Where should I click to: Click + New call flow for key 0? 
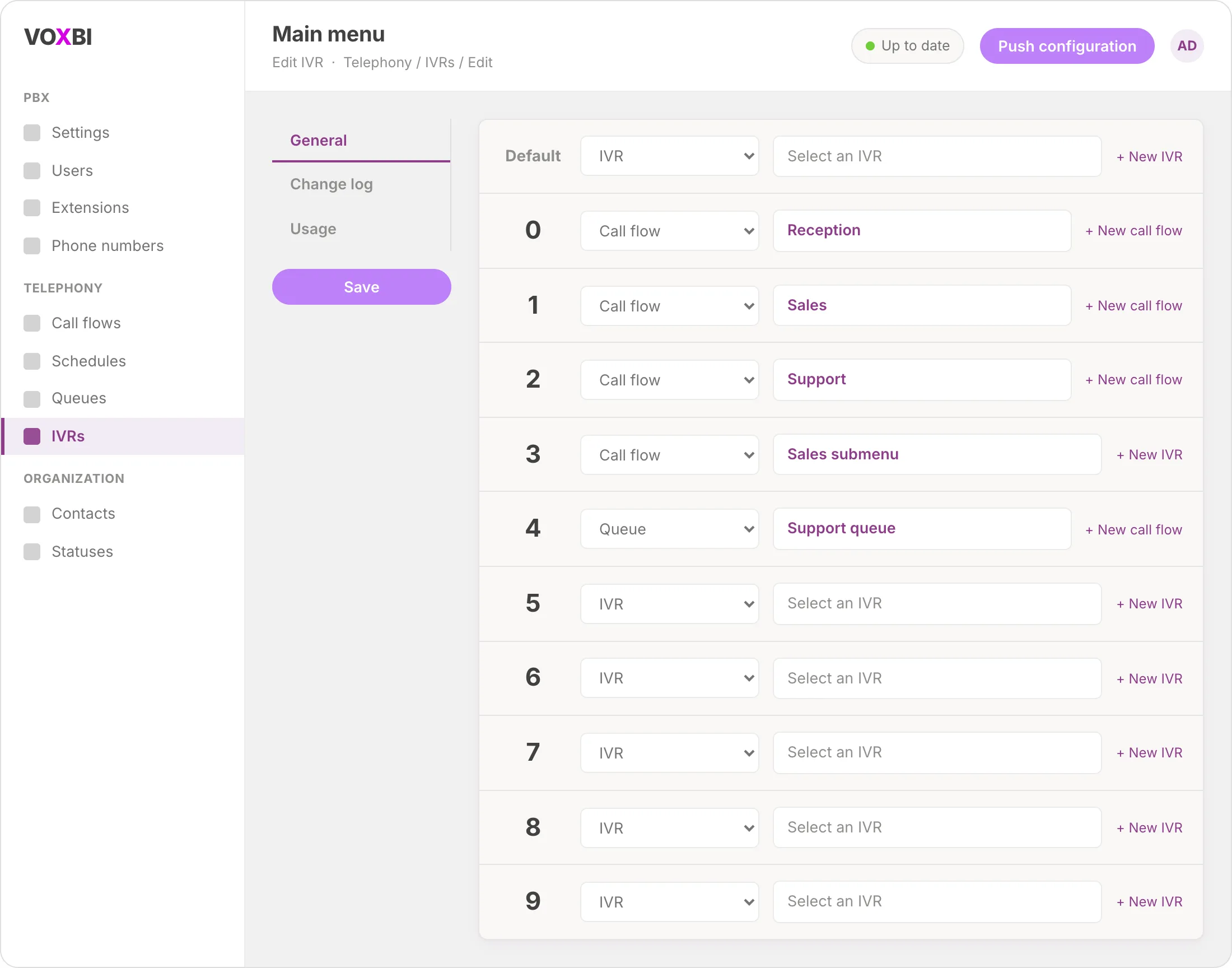click(x=1133, y=231)
